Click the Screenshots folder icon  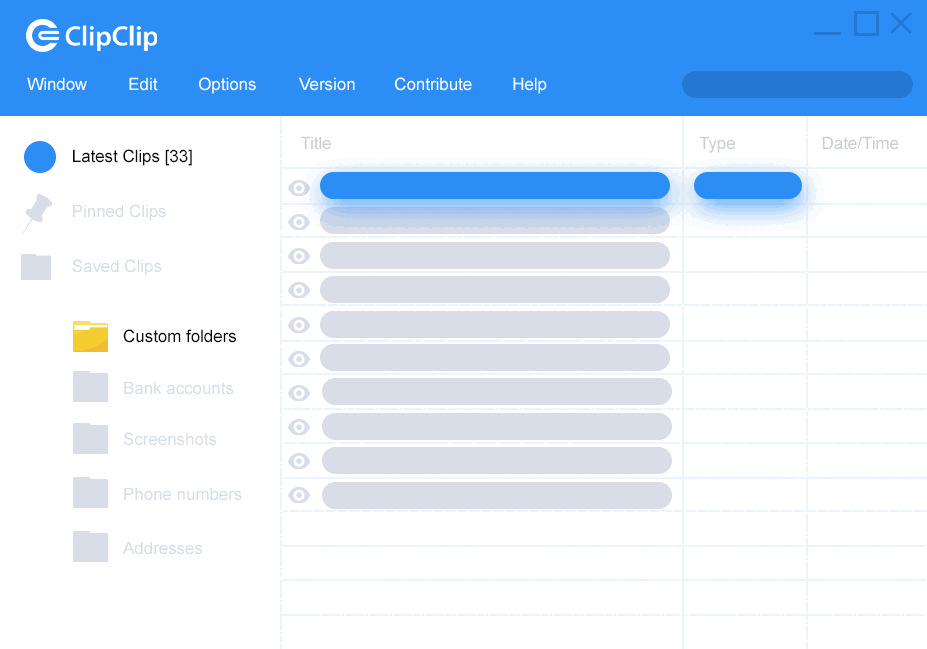tap(90, 439)
